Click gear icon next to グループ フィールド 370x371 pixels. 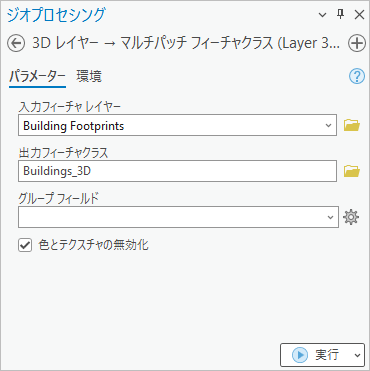351,217
